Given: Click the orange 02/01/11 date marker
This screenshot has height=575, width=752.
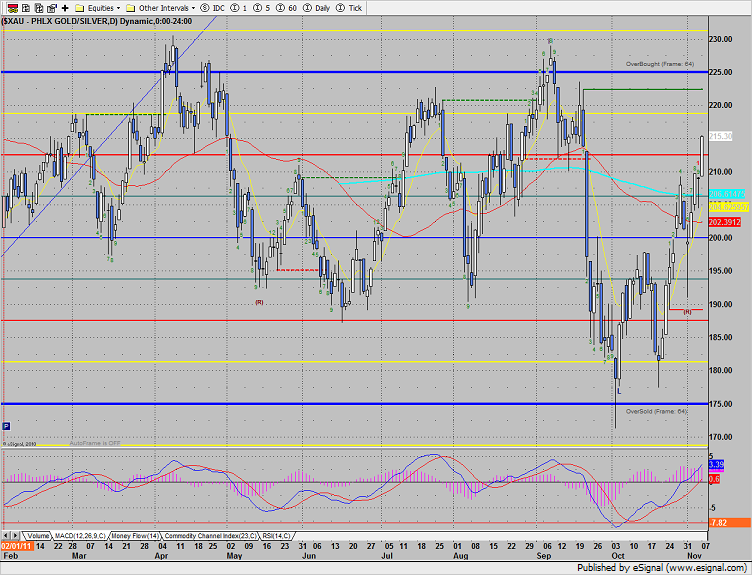Looking at the screenshot, I should click(17, 546).
